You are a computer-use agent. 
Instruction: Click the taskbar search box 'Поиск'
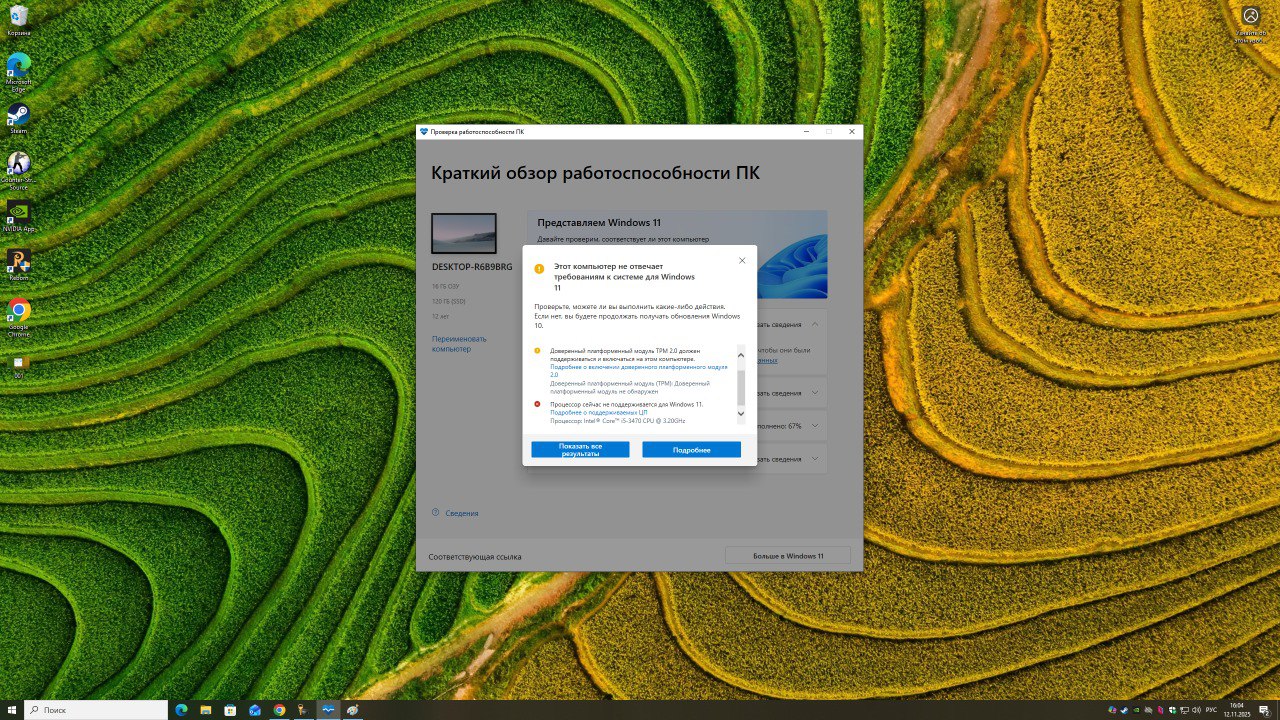[x=96, y=710]
